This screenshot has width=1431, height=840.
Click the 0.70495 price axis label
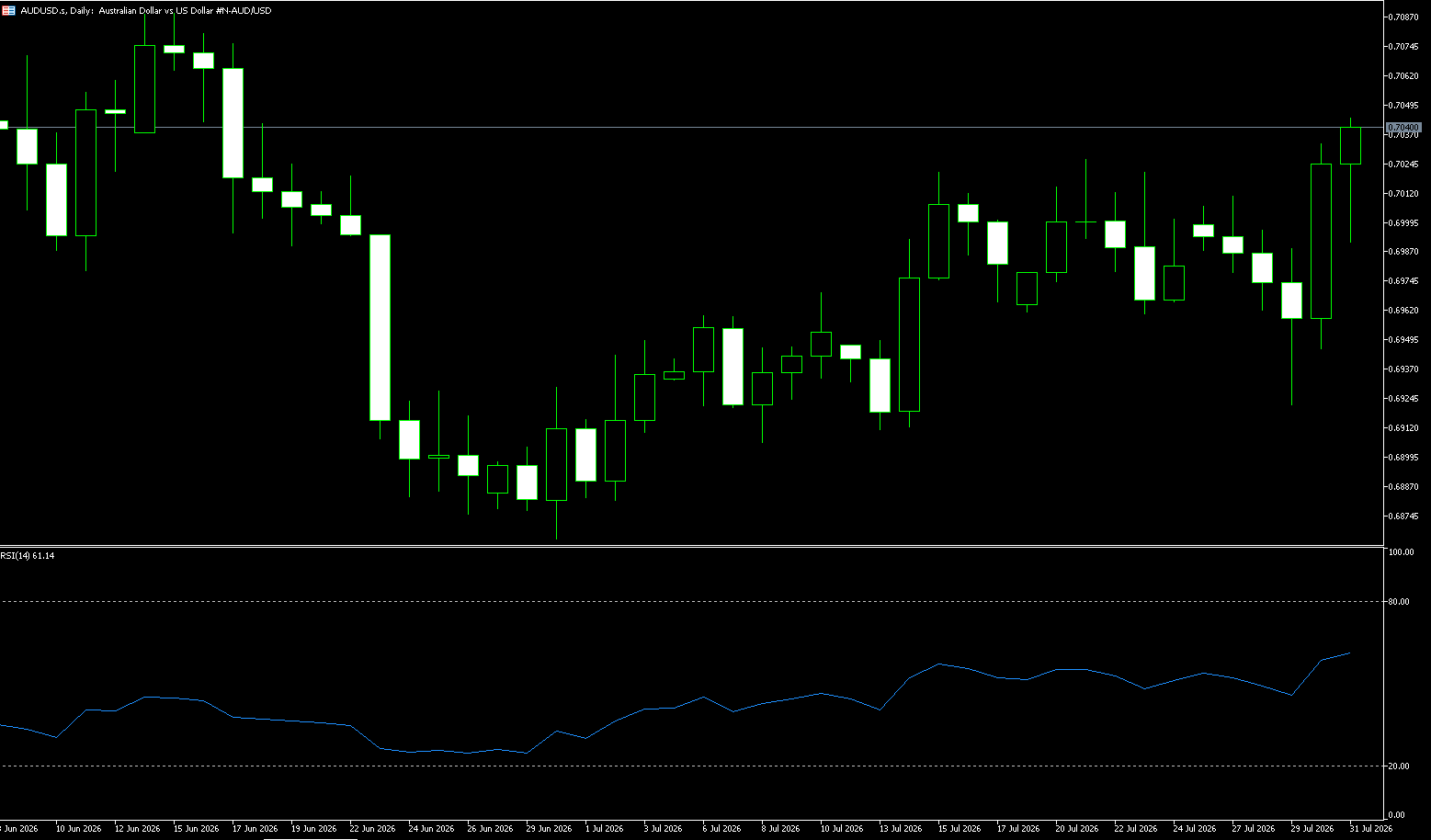click(1404, 106)
